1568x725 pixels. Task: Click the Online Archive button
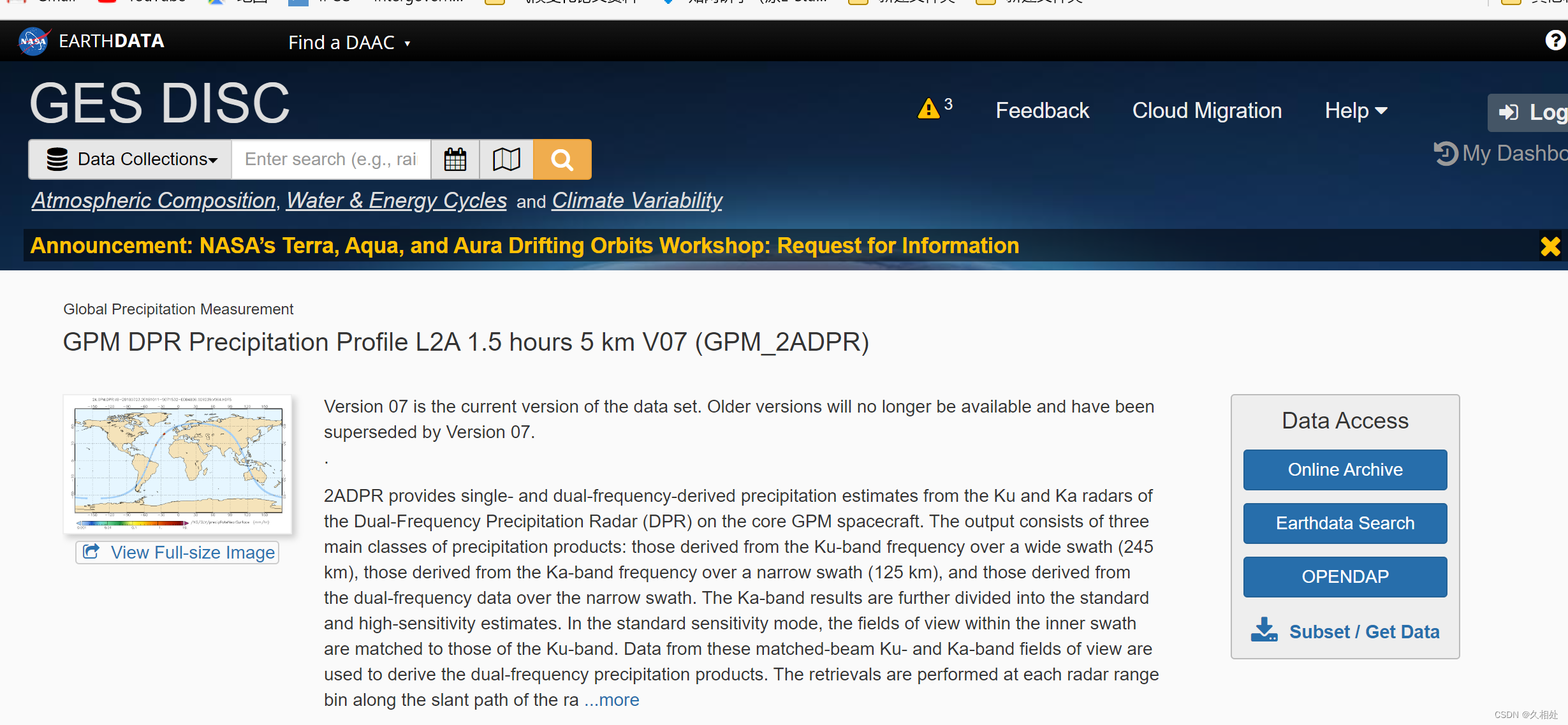[1345, 470]
